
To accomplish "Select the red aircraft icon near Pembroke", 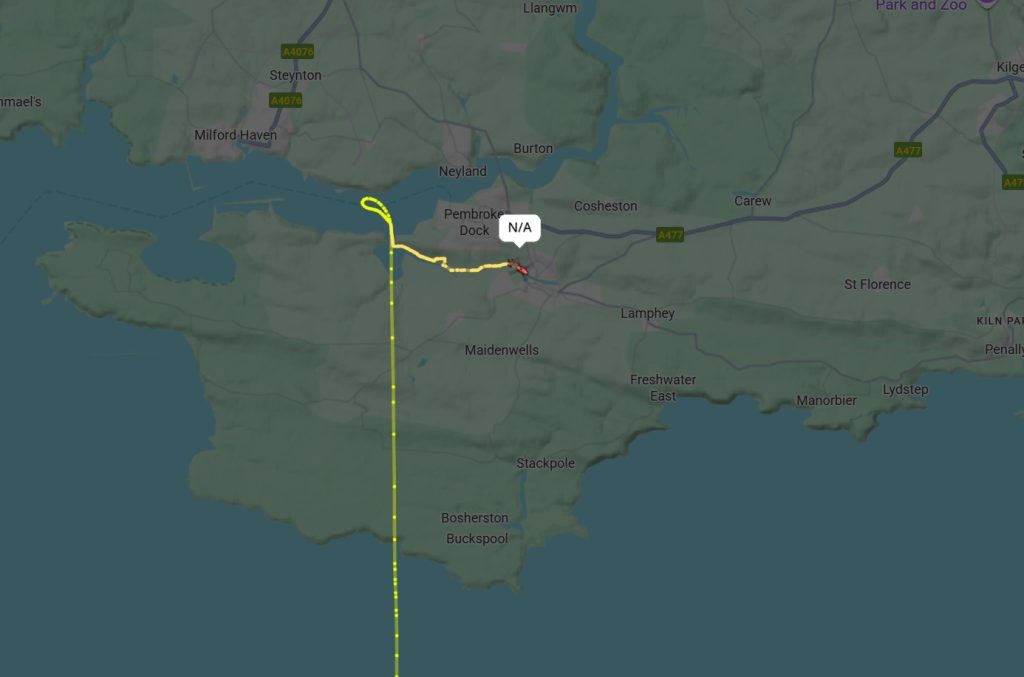I will pyautogui.click(x=518, y=267).
